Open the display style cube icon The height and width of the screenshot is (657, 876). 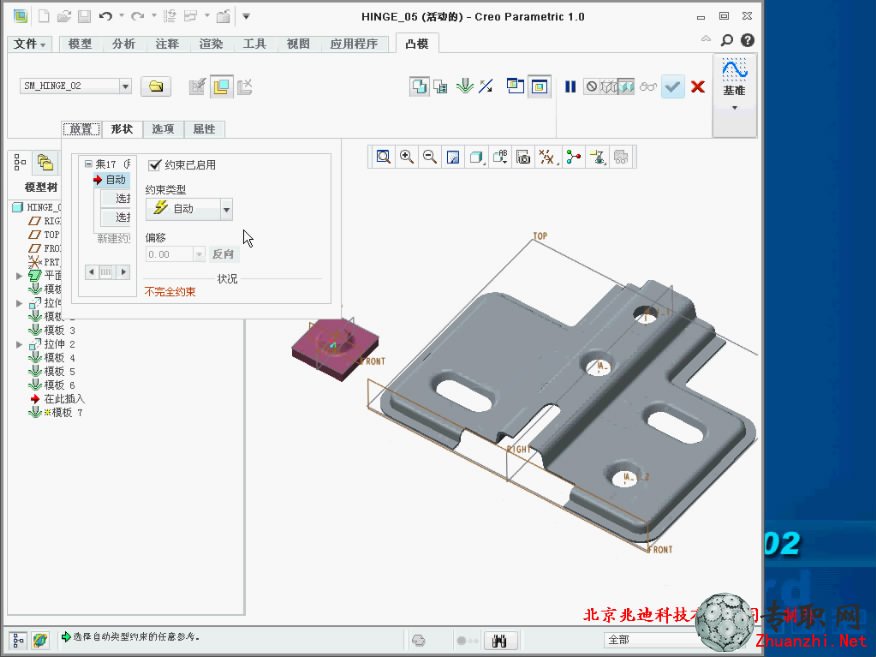point(476,157)
